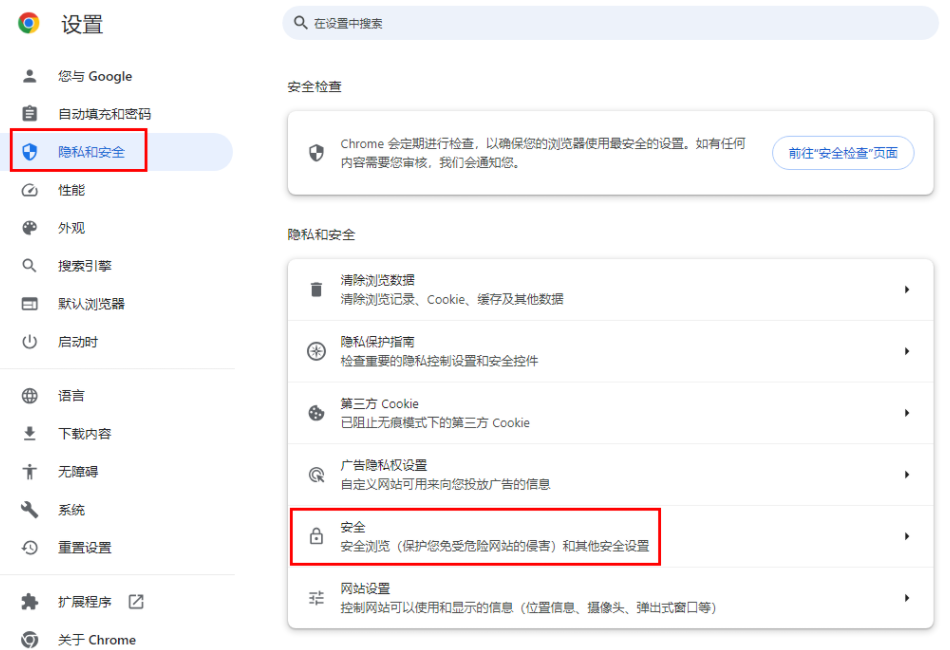Open the 广告隐私权设置 option
The height and width of the screenshot is (650, 950).
coord(610,475)
